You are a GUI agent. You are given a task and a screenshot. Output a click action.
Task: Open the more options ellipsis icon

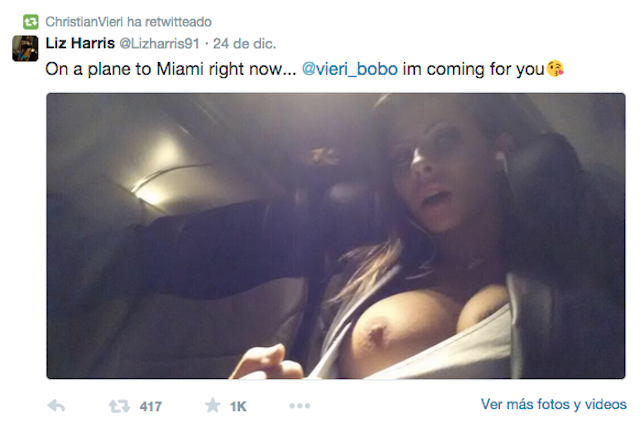(300, 406)
